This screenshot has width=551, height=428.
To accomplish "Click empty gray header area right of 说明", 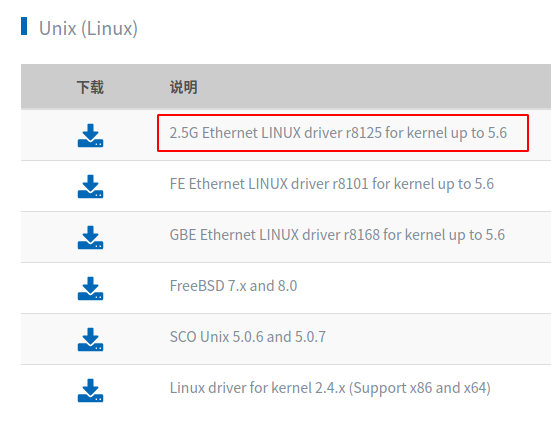I will pos(372,87).
